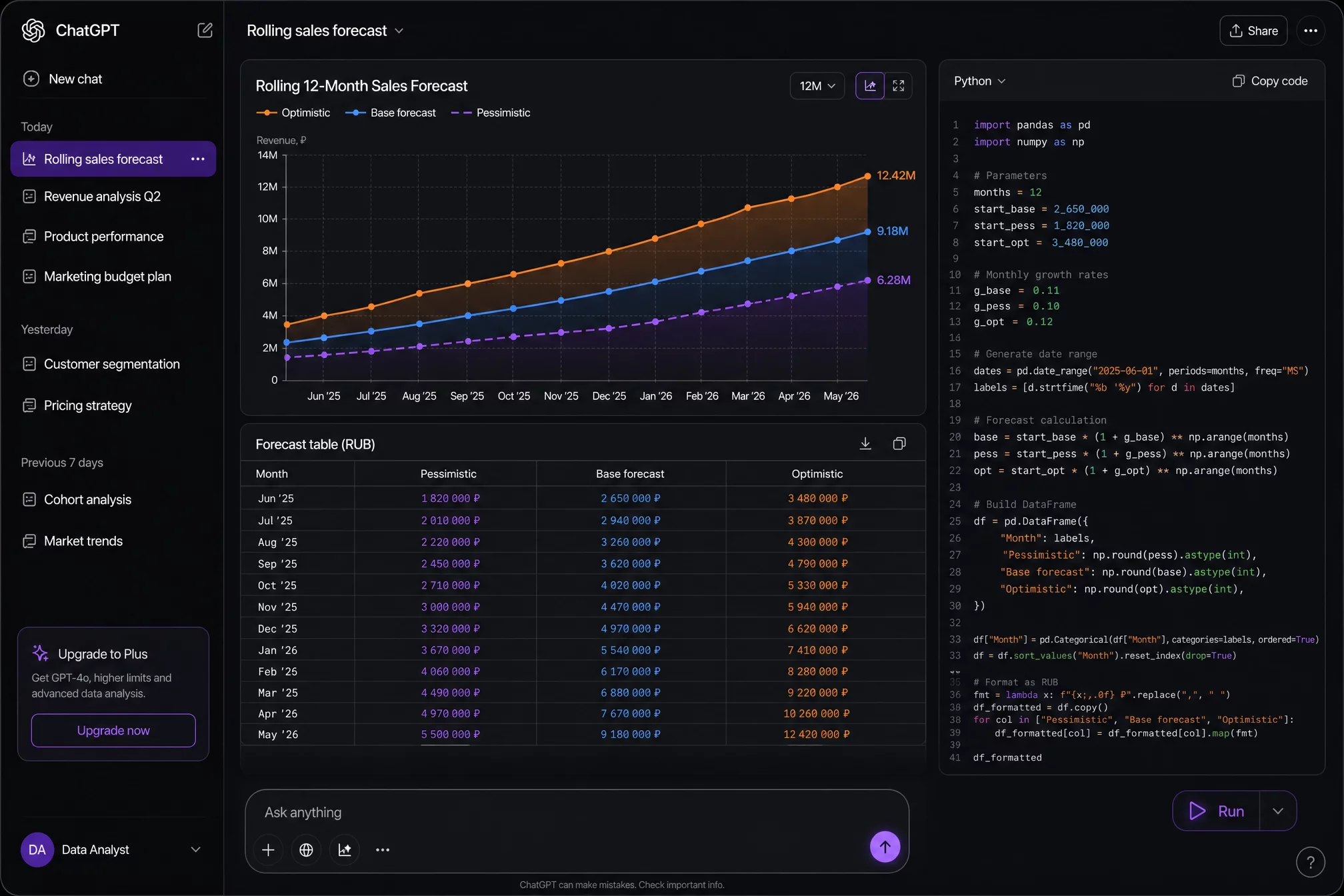Viewport: 1344px width, 896px height.
Task: Open options for Rolling sales forecast chat
Action: point(198,159)
